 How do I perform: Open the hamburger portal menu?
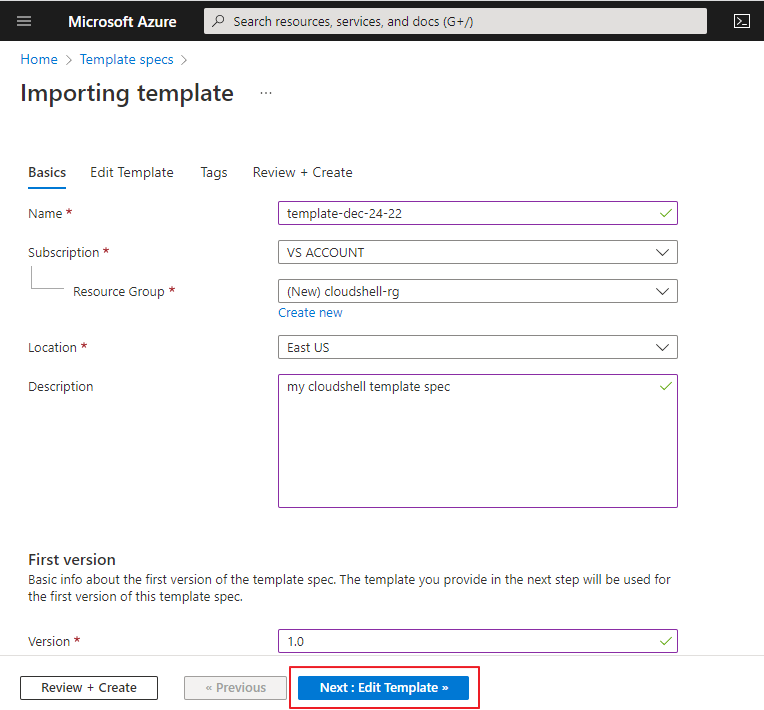[x=24, y=21]
